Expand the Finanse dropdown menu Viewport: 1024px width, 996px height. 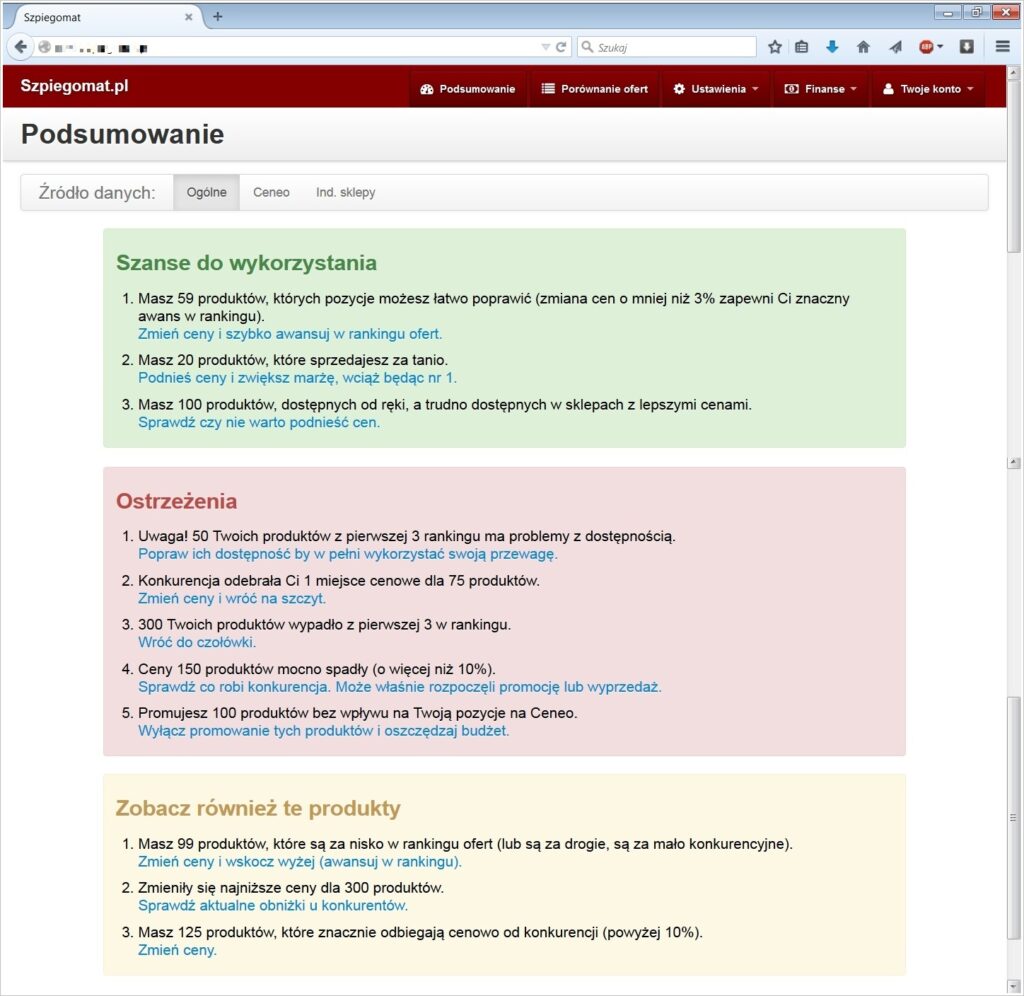(820, 89)
